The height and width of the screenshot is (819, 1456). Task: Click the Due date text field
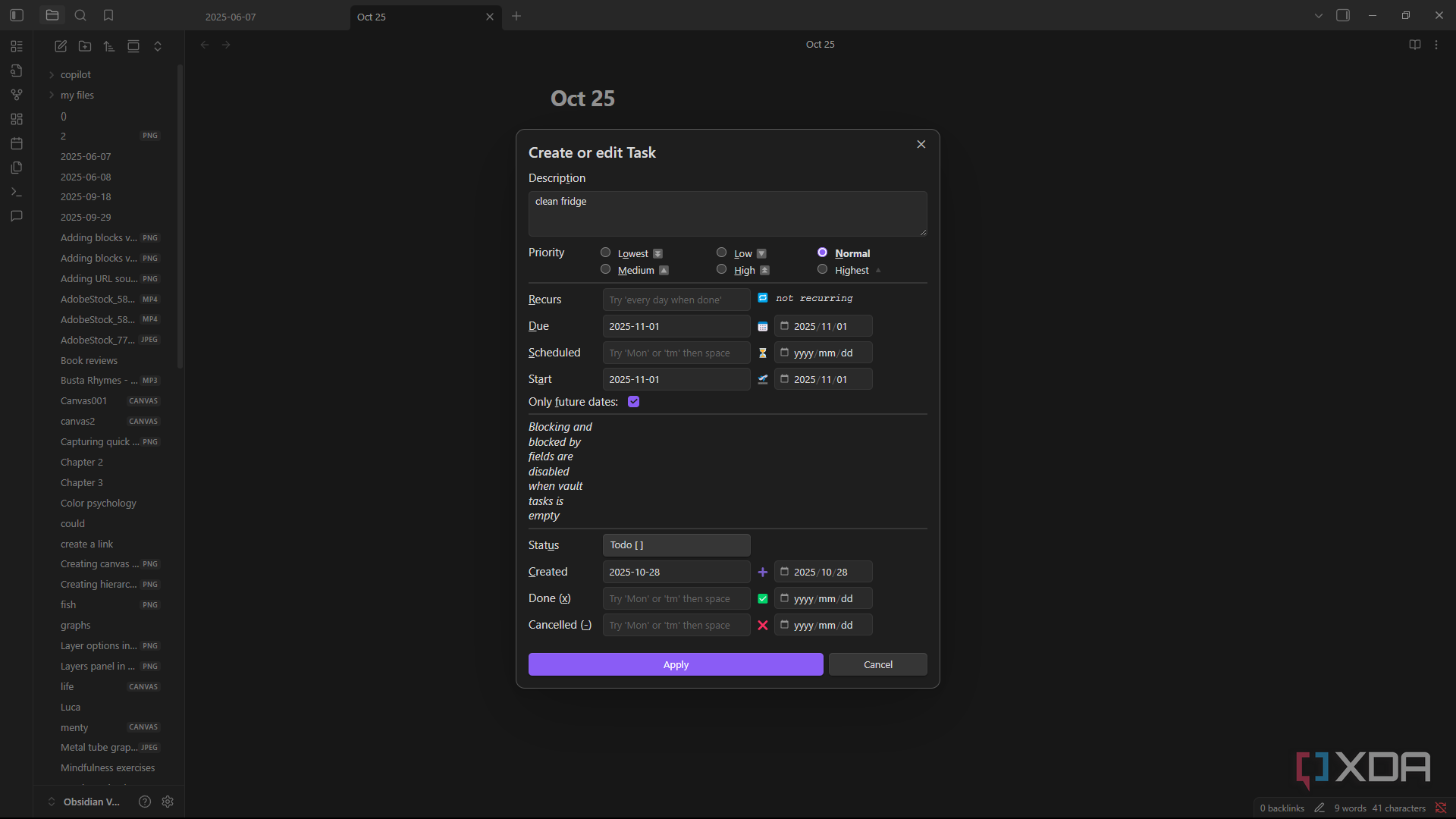676,326
